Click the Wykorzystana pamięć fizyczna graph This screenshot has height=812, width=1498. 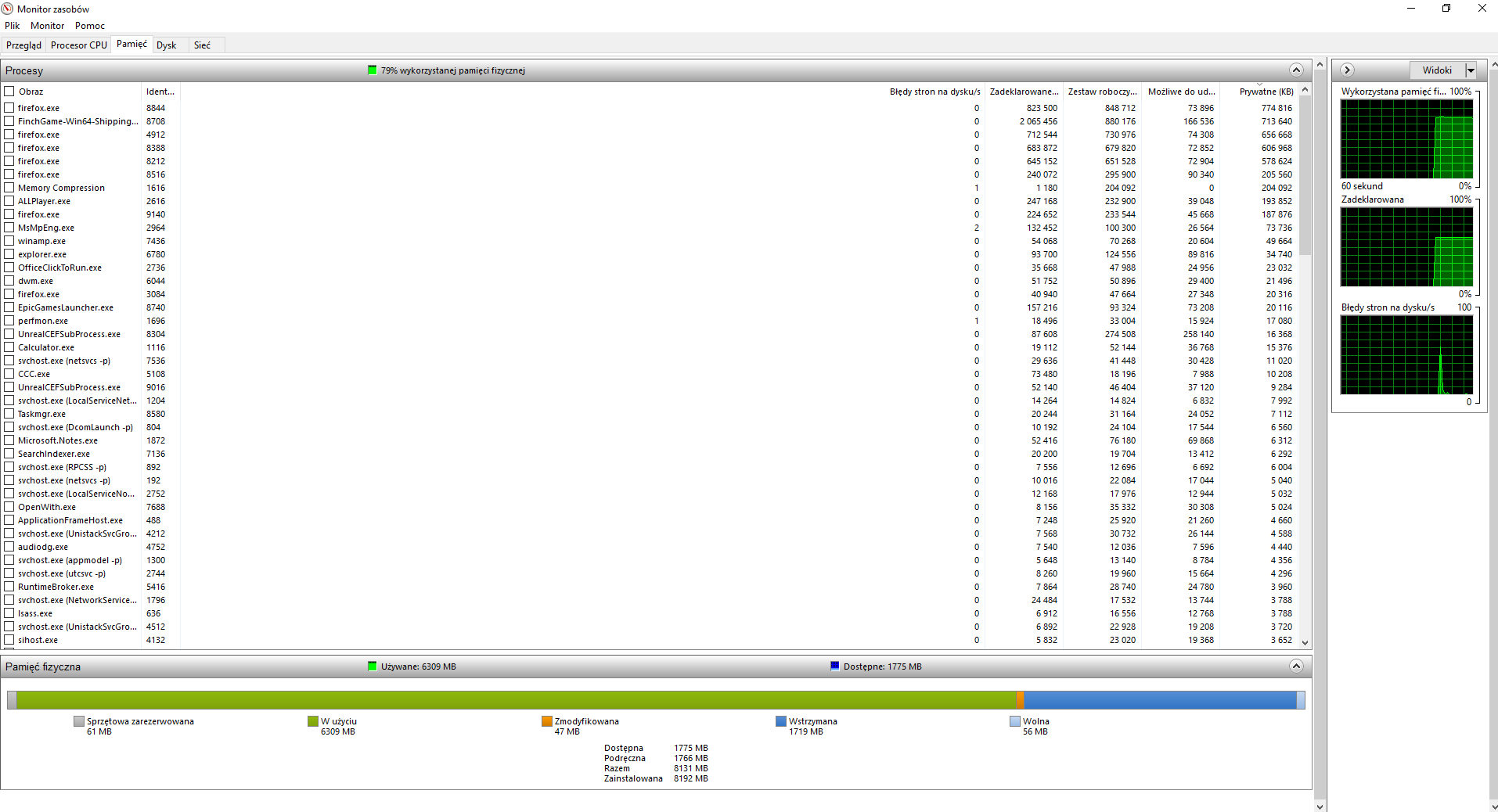tap(1406, 139)
